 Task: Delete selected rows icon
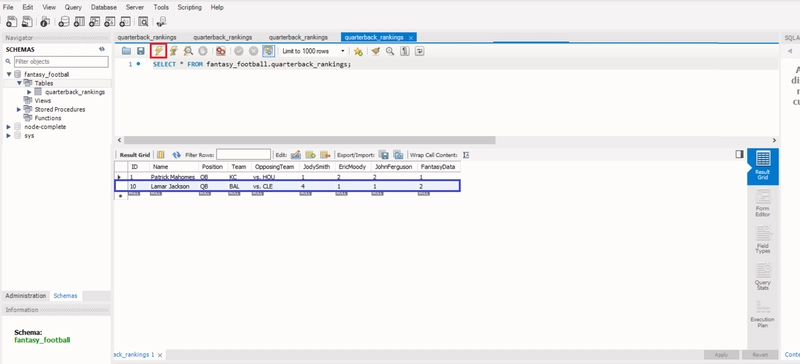[x=325, y=155]
